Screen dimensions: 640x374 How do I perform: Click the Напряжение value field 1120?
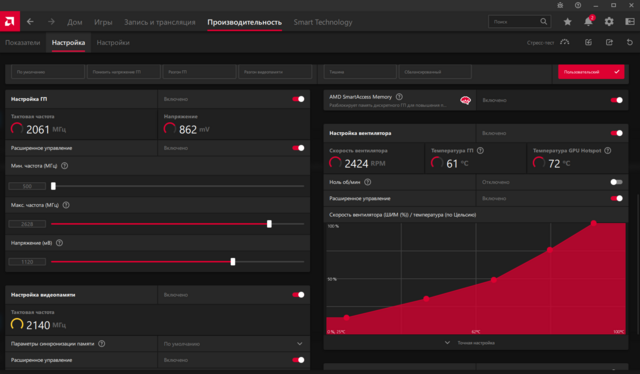click(27, 262)
